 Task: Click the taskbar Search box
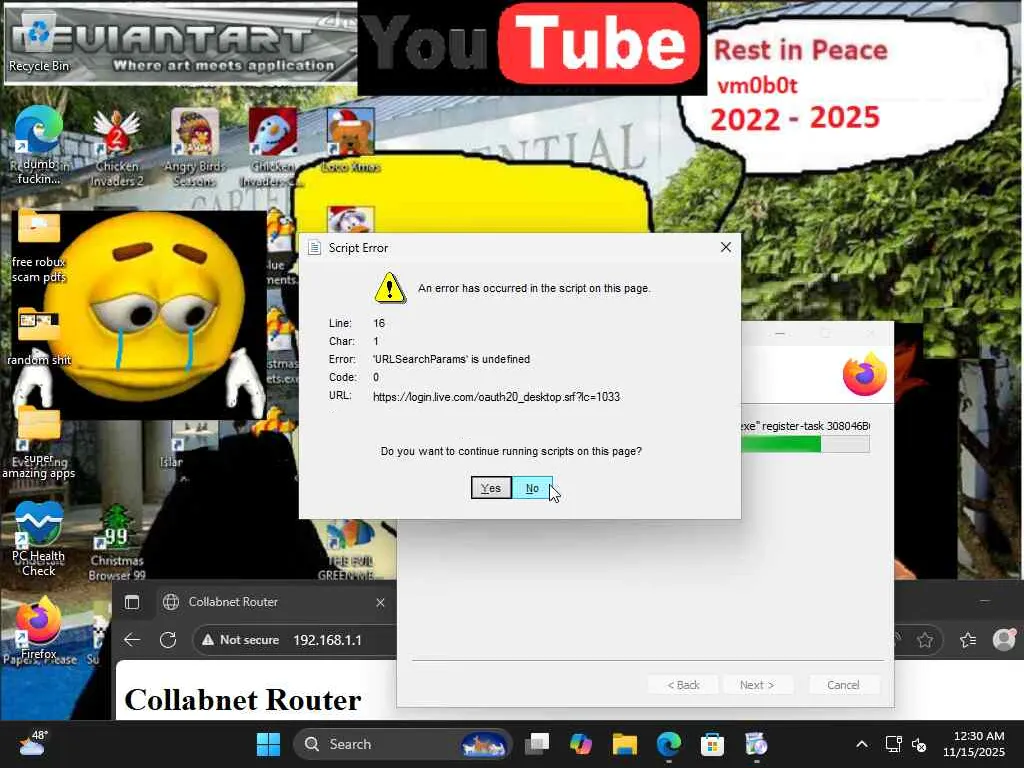click(403, 744)
